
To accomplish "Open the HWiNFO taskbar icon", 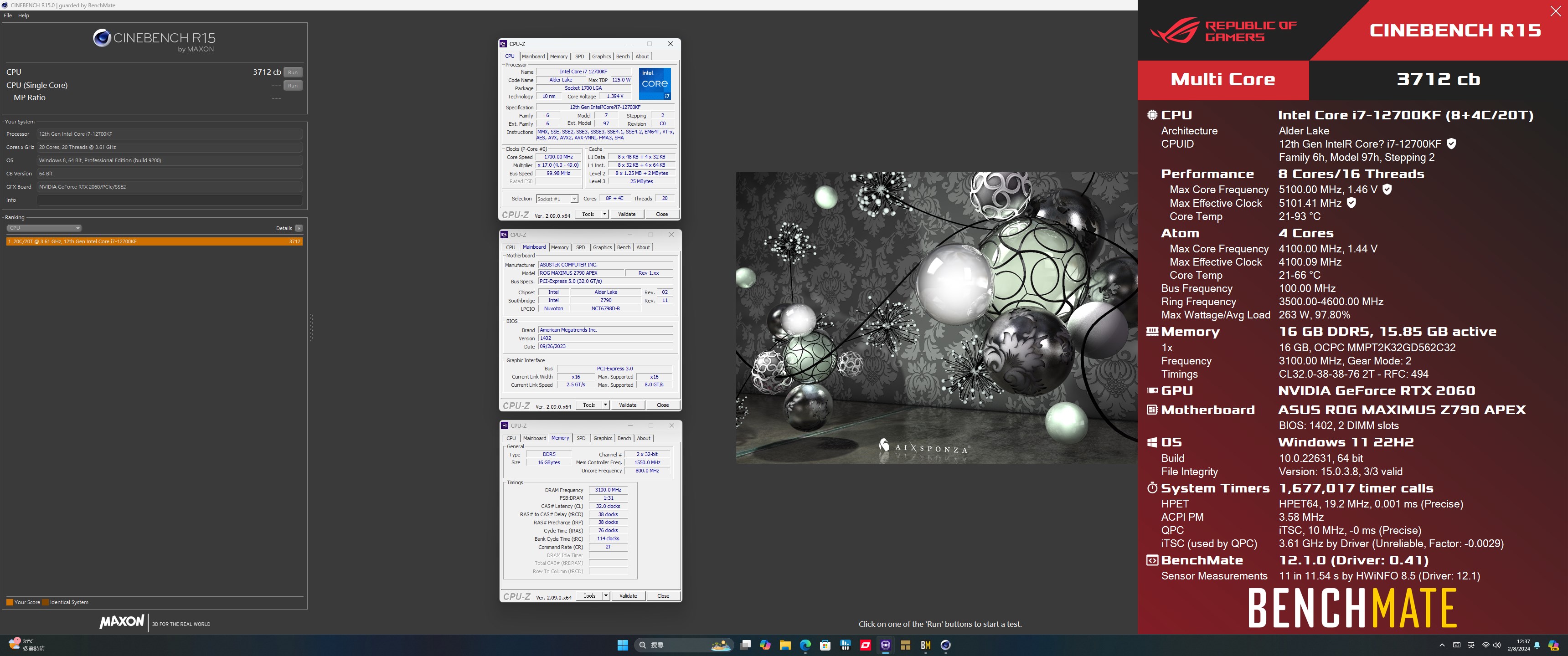I will (846, 645).
